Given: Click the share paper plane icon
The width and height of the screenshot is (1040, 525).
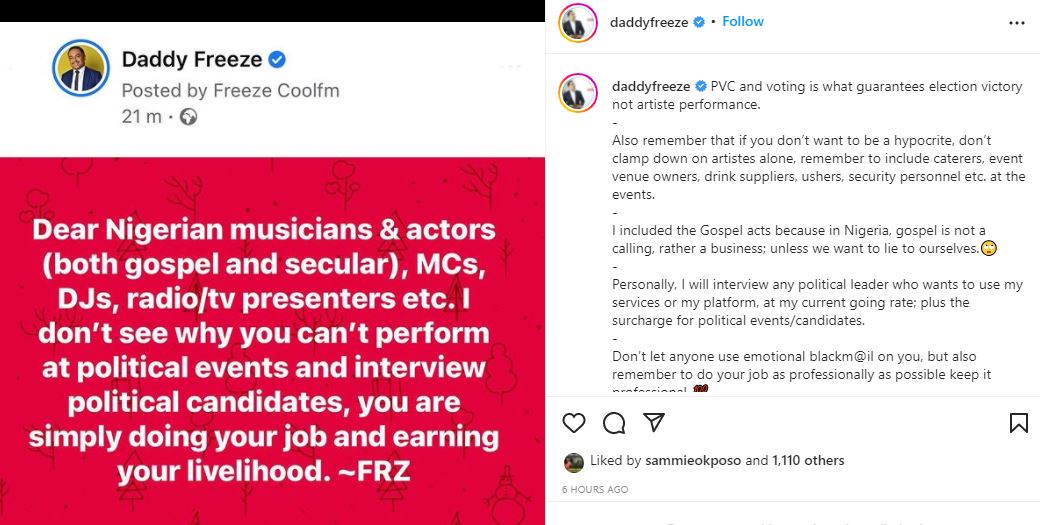Looking at the screenshot, I should pyautogui.click(x=653, y=422).
